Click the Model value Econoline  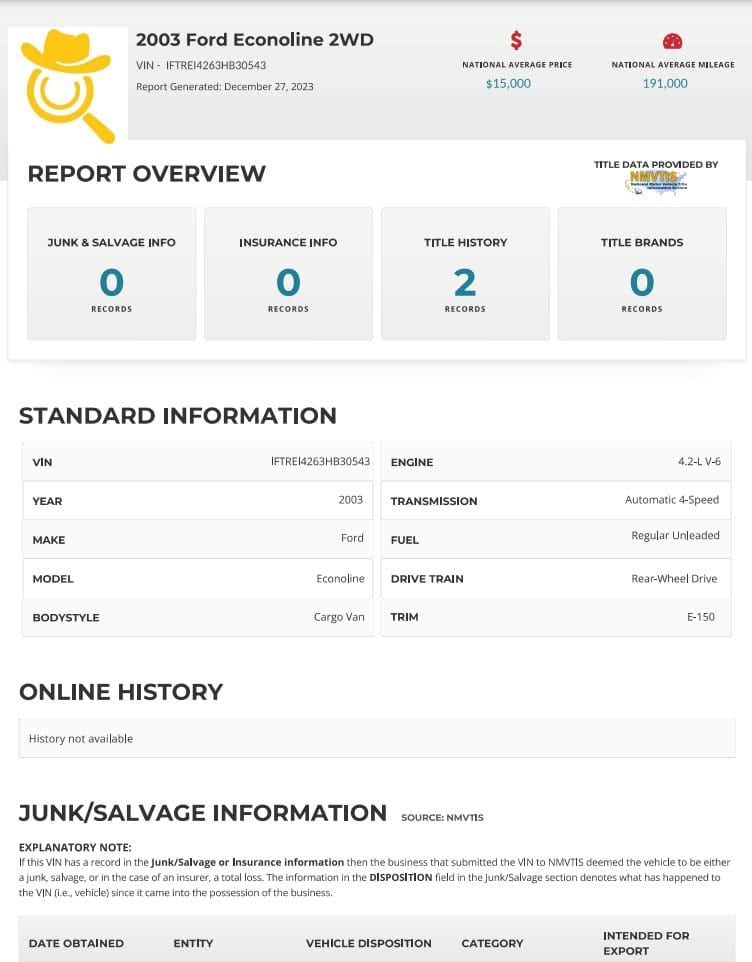pyautogui.click(x=340, y=579)
